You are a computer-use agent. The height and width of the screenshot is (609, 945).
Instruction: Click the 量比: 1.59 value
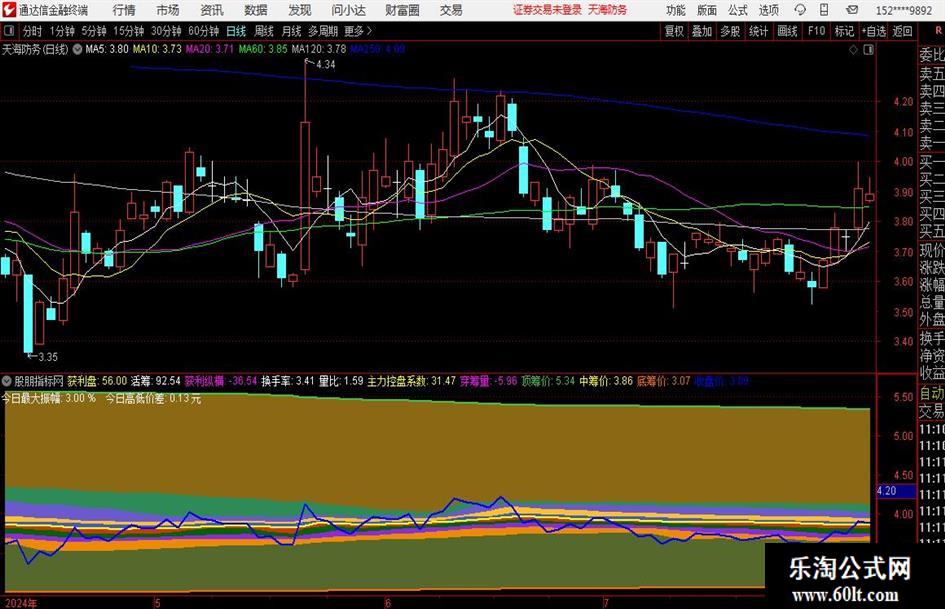341,381
